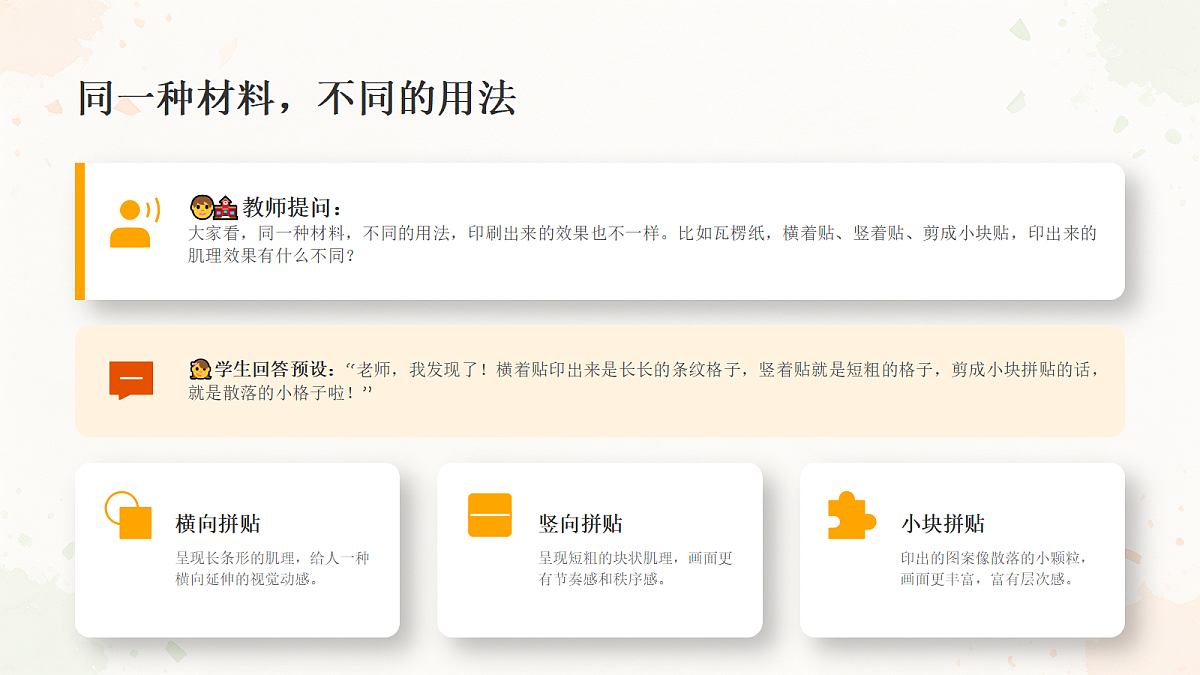Click the student emoji before 学生回答预设
Image resolution: width=1200 pixels, height=675 pixels.
(x=200, y=369)
